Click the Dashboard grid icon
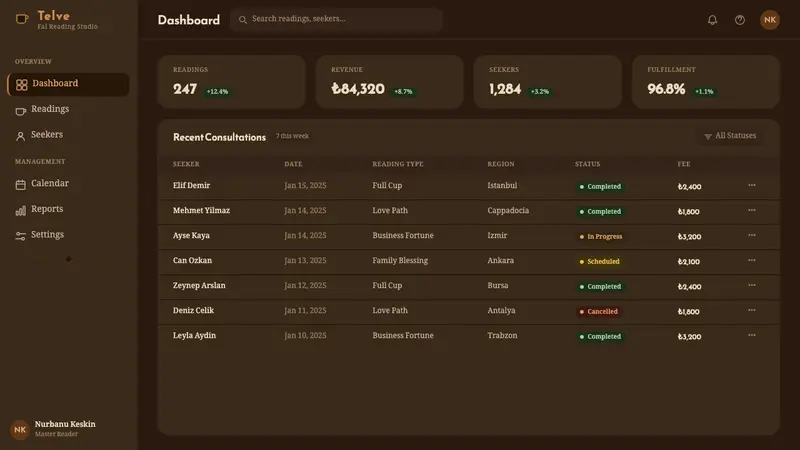Image resolution: width=800 pixels, height=450 pixels. coord(21,85)
